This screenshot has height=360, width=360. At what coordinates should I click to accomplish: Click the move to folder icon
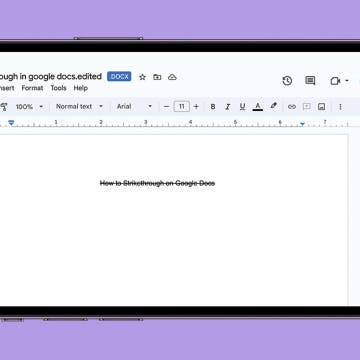click(x=157, y=77)
